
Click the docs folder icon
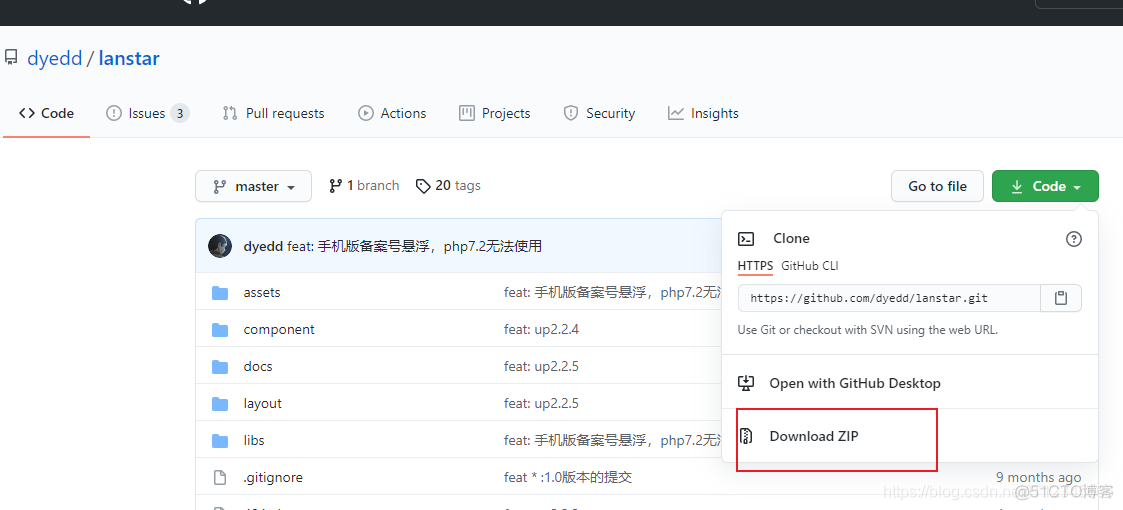220,367
